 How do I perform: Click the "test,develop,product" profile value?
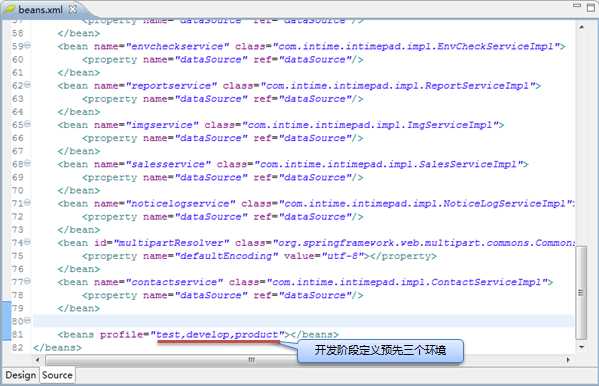tap(217, 335)
